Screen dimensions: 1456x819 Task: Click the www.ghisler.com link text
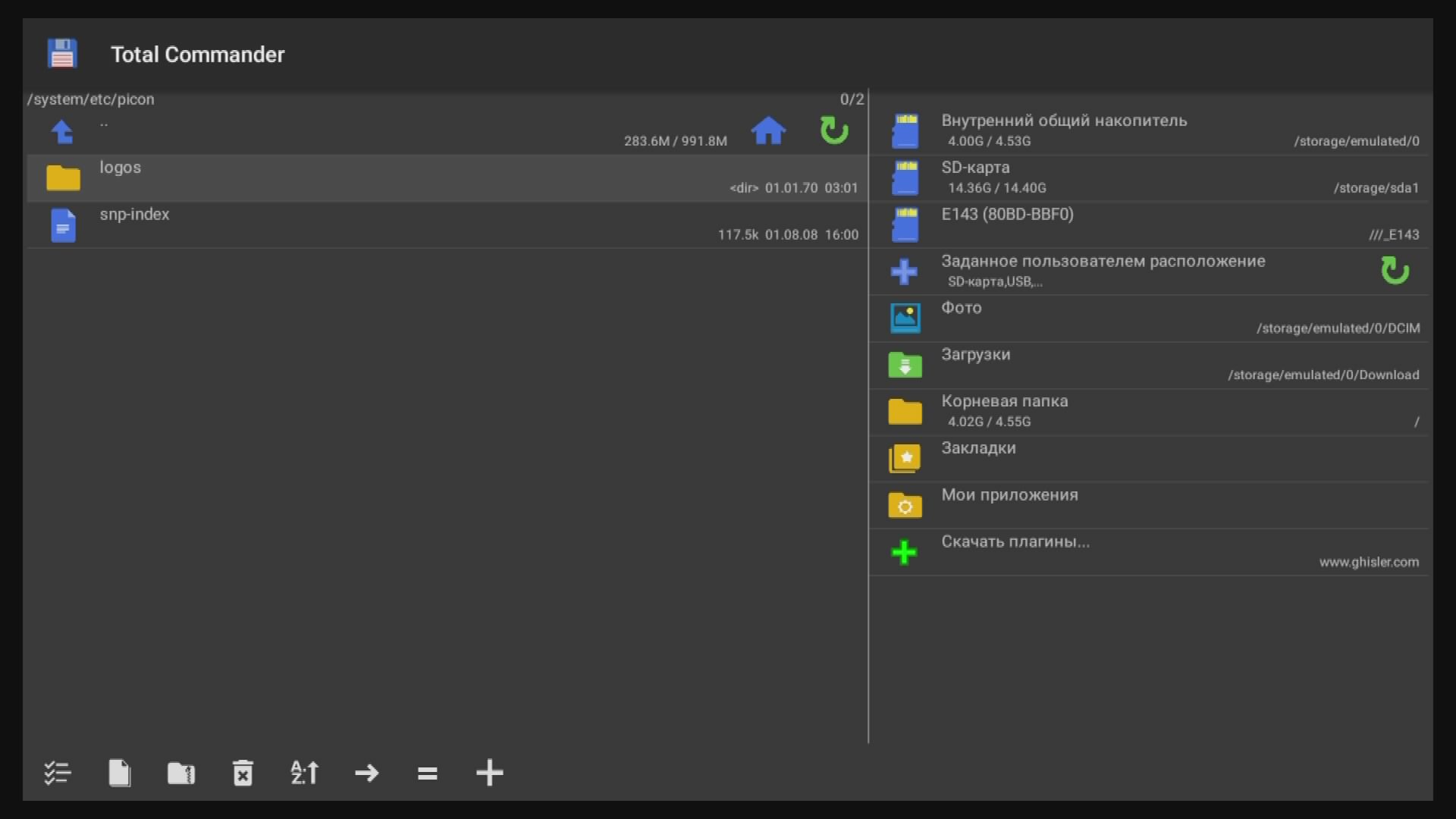pyautogui.click(x=1370, y=563)
